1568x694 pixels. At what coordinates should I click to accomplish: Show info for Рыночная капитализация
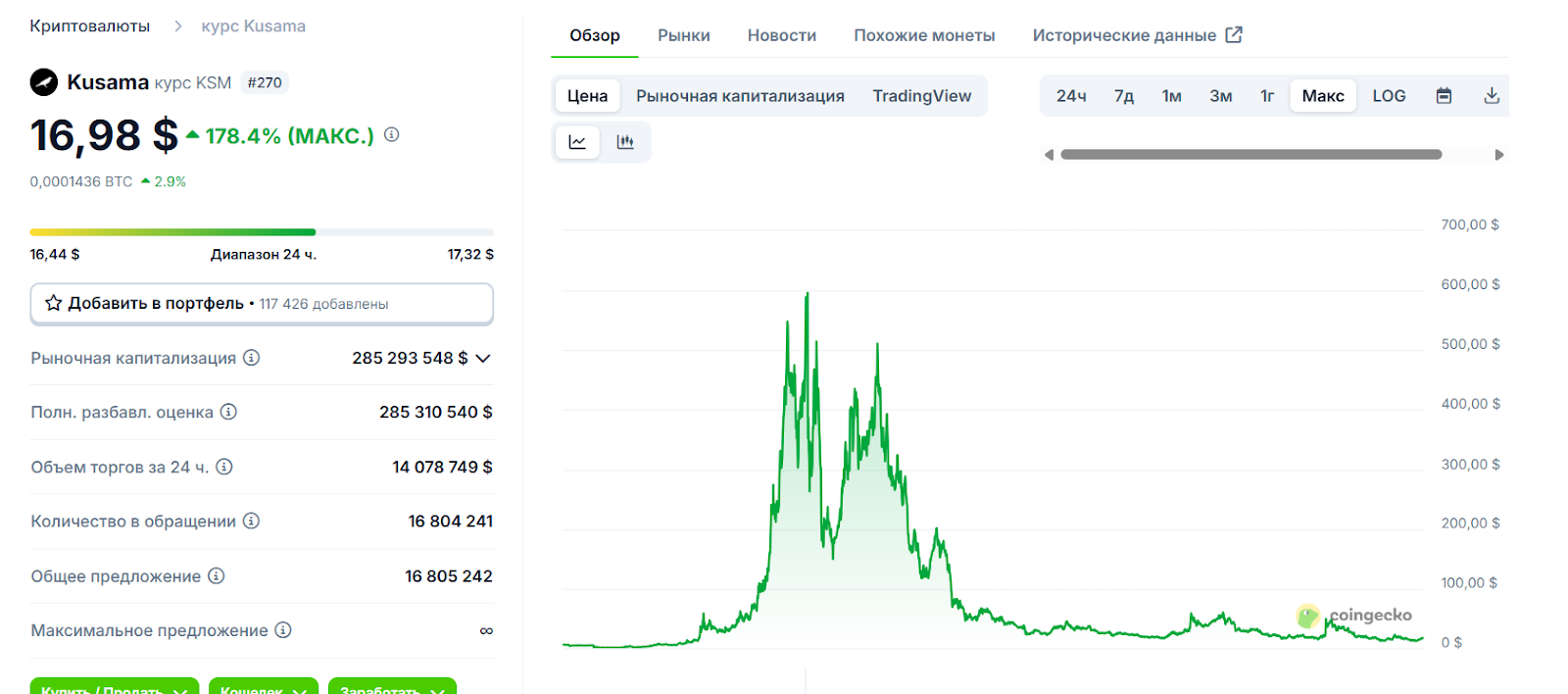click(x=252, y=358)
